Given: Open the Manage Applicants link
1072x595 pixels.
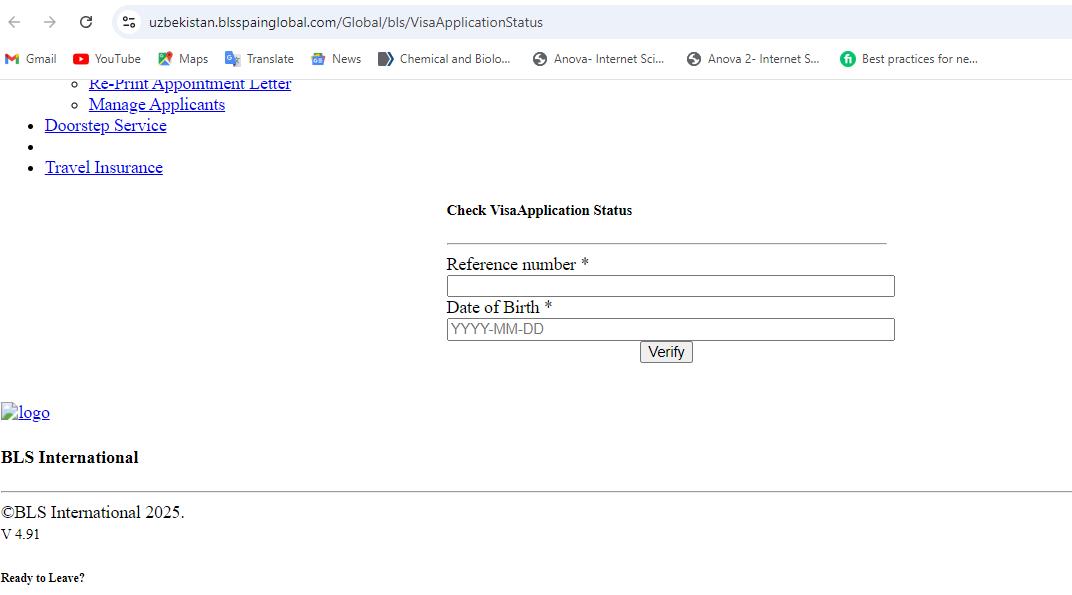Looking at the screenshot, I should (156, 104).
